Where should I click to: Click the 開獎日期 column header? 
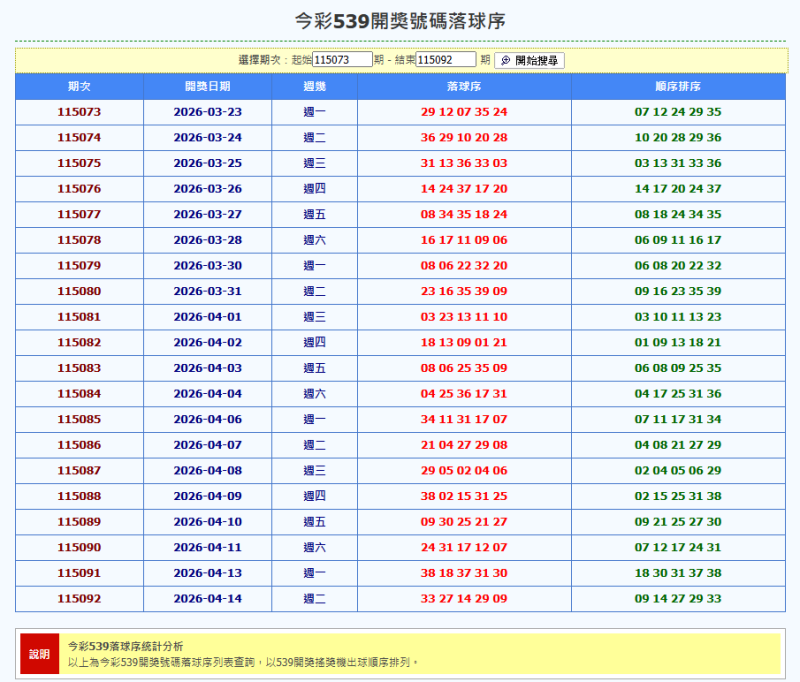208,86
